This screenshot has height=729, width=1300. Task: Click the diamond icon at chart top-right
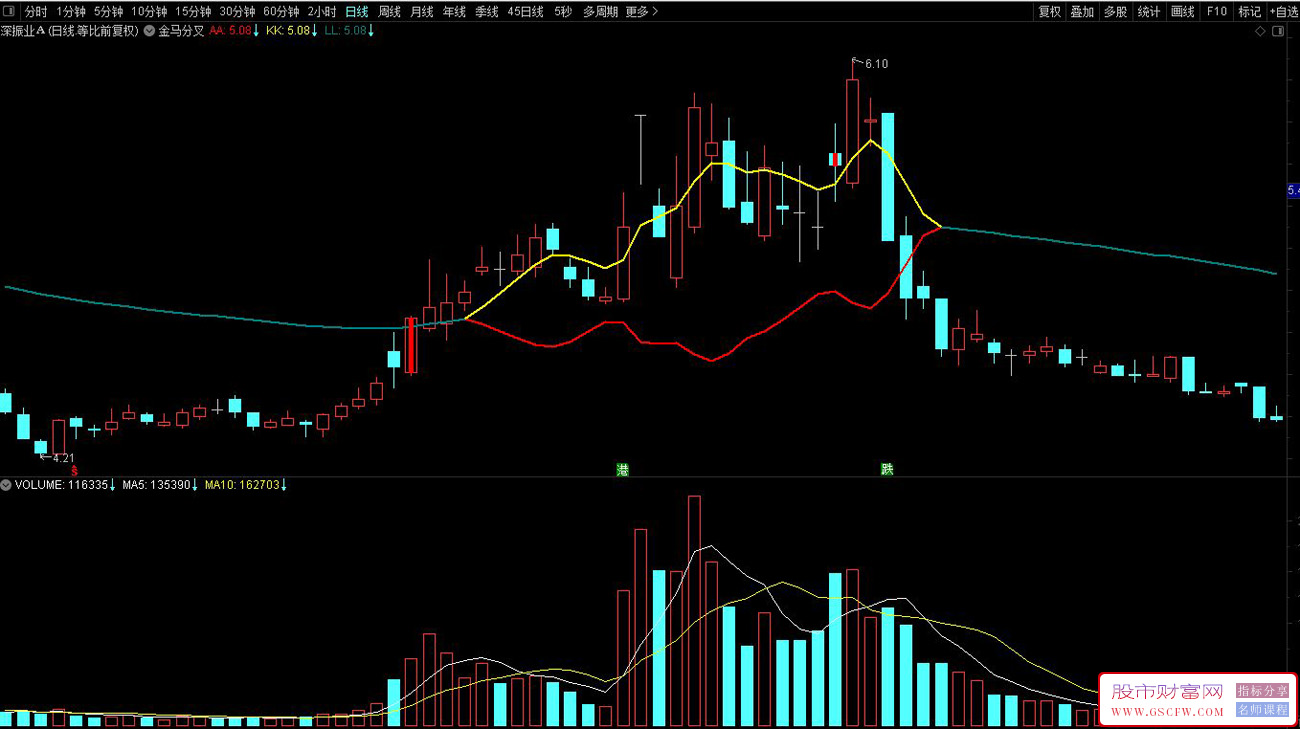click(x=1261, y=32)
